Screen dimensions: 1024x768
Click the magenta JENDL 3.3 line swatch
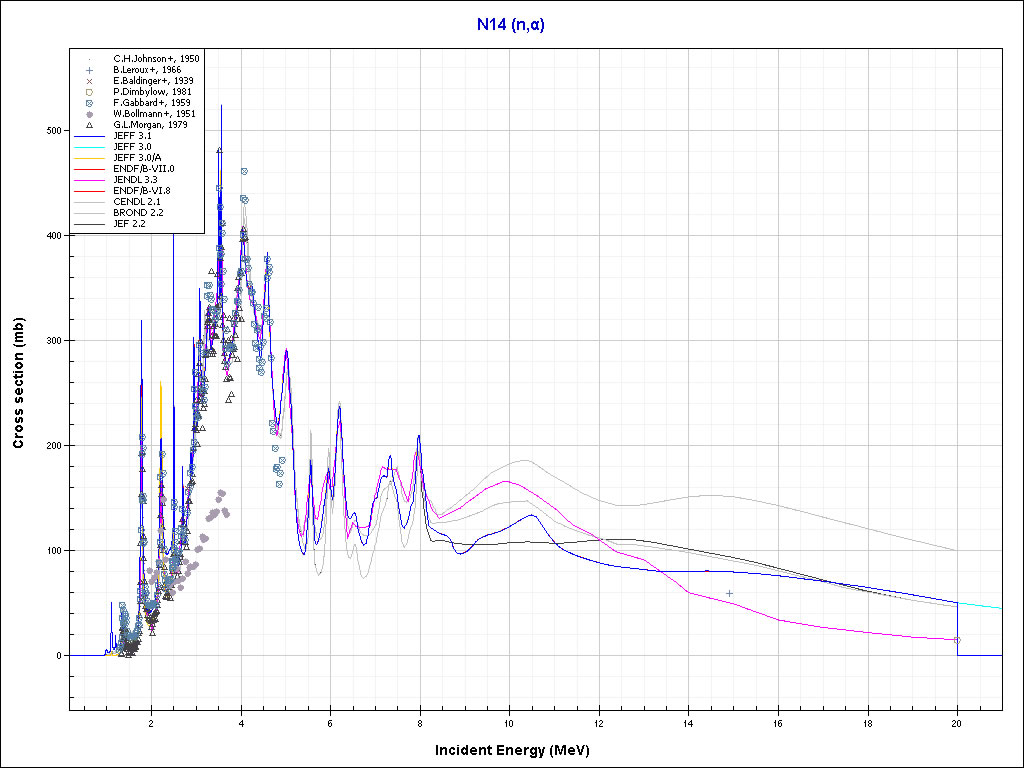tap(90, 180)
